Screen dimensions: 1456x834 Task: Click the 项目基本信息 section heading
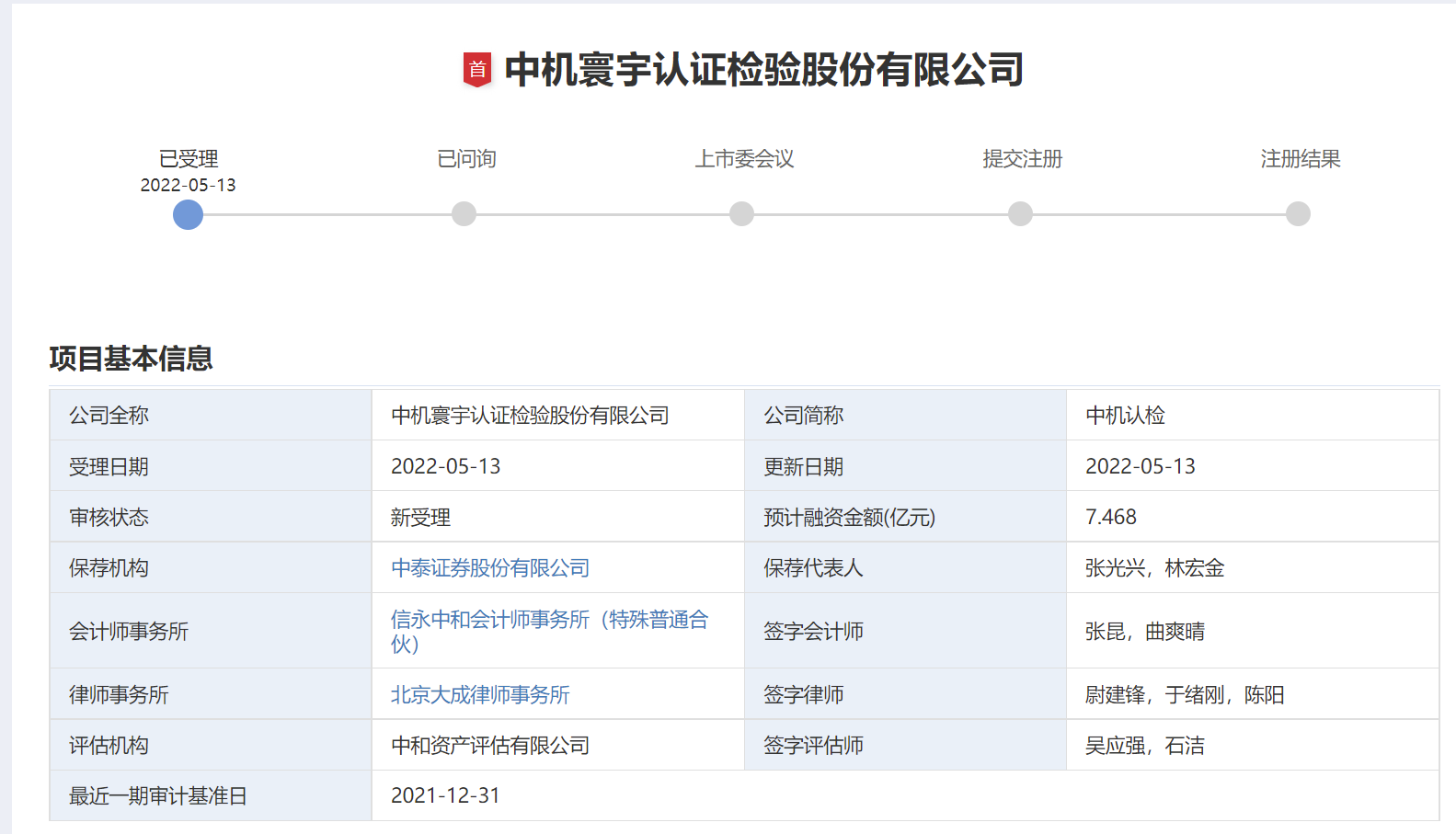(131, 359)
